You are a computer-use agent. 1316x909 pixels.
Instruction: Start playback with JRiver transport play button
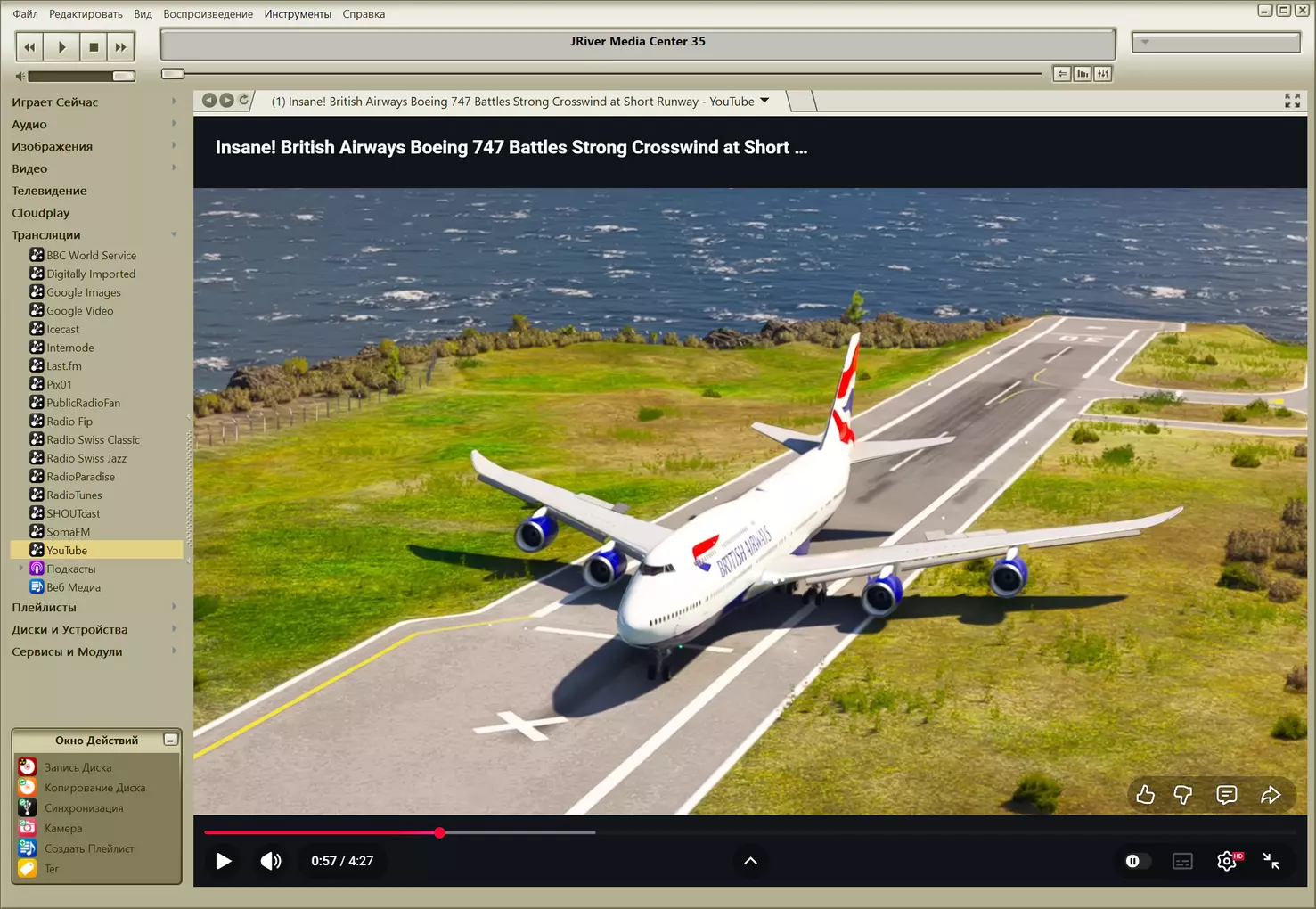click(x=61, y=47)
